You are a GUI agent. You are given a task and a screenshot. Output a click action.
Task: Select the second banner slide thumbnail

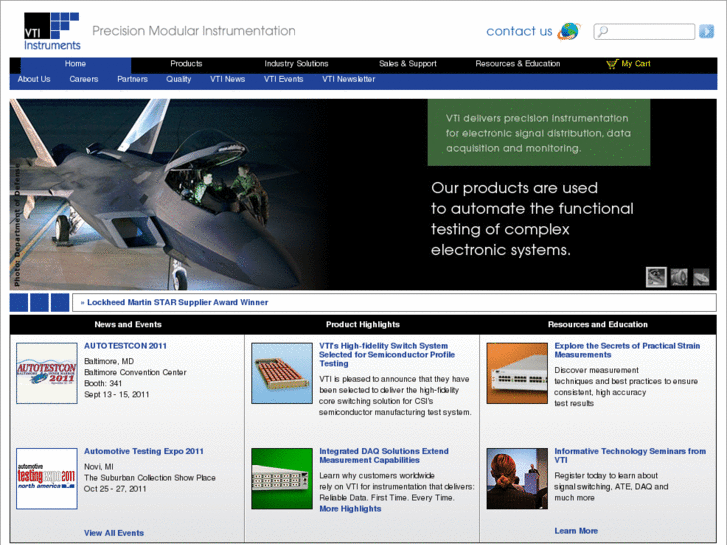(679, 277)
